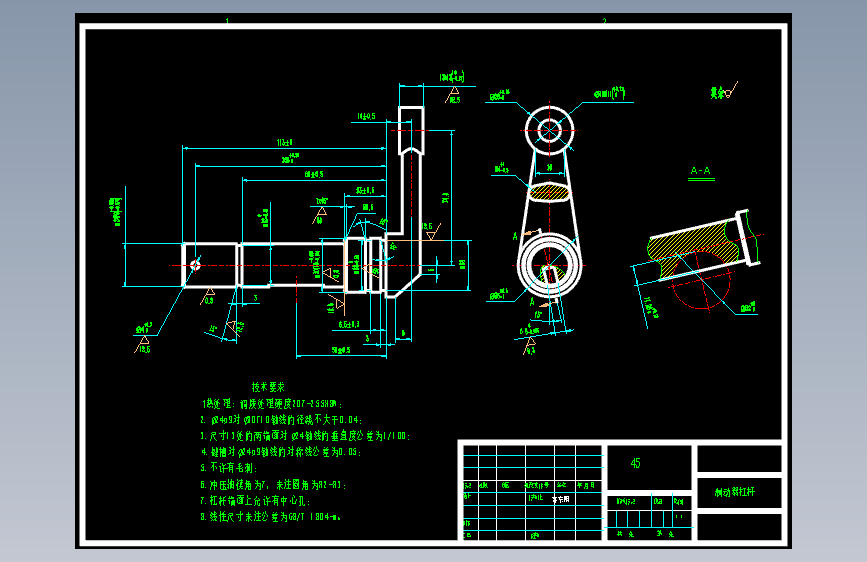
Task: Click the red circle in A-A section view
Action: (x=700, y=280)
